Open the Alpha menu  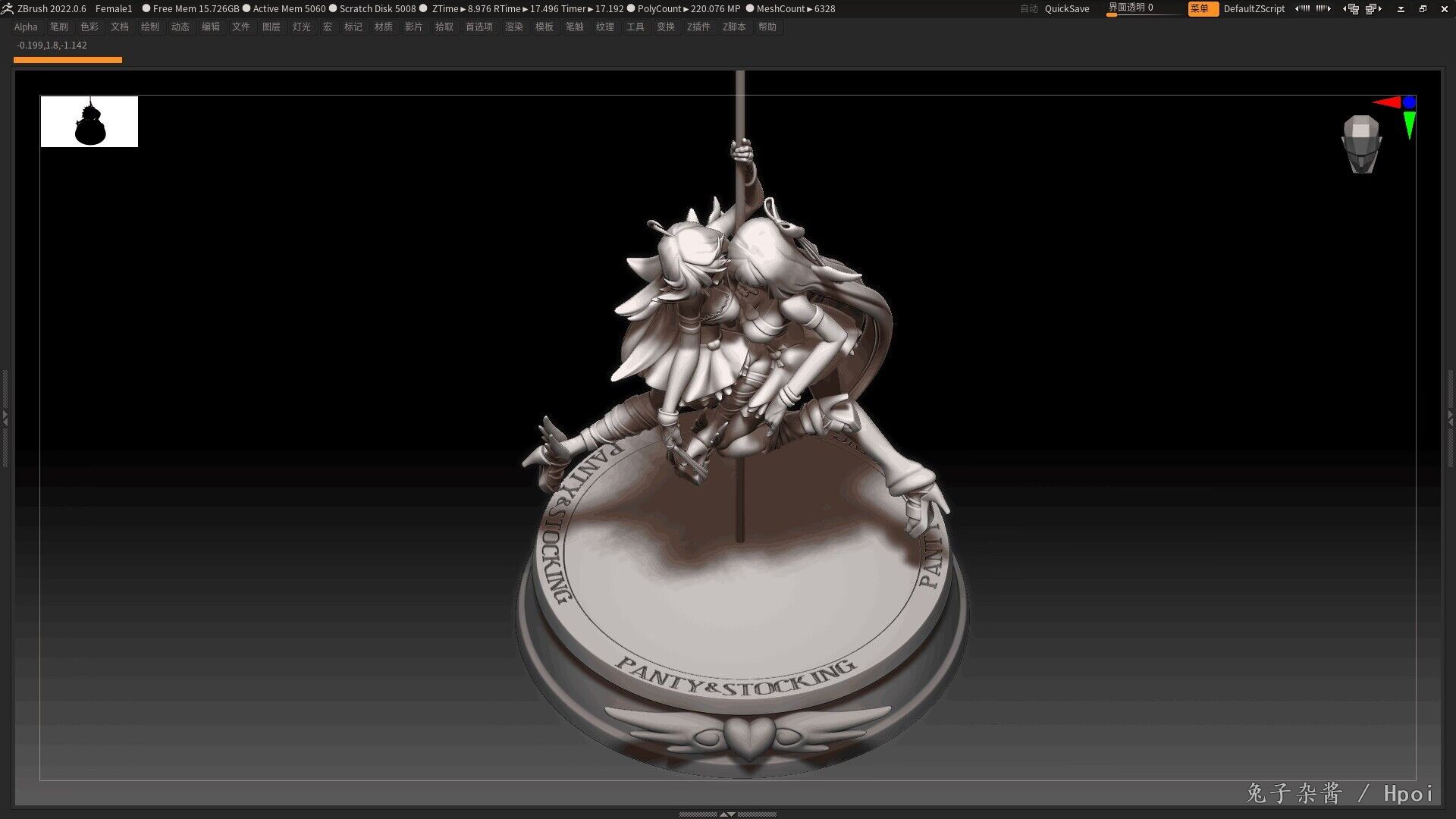point(26,27)
